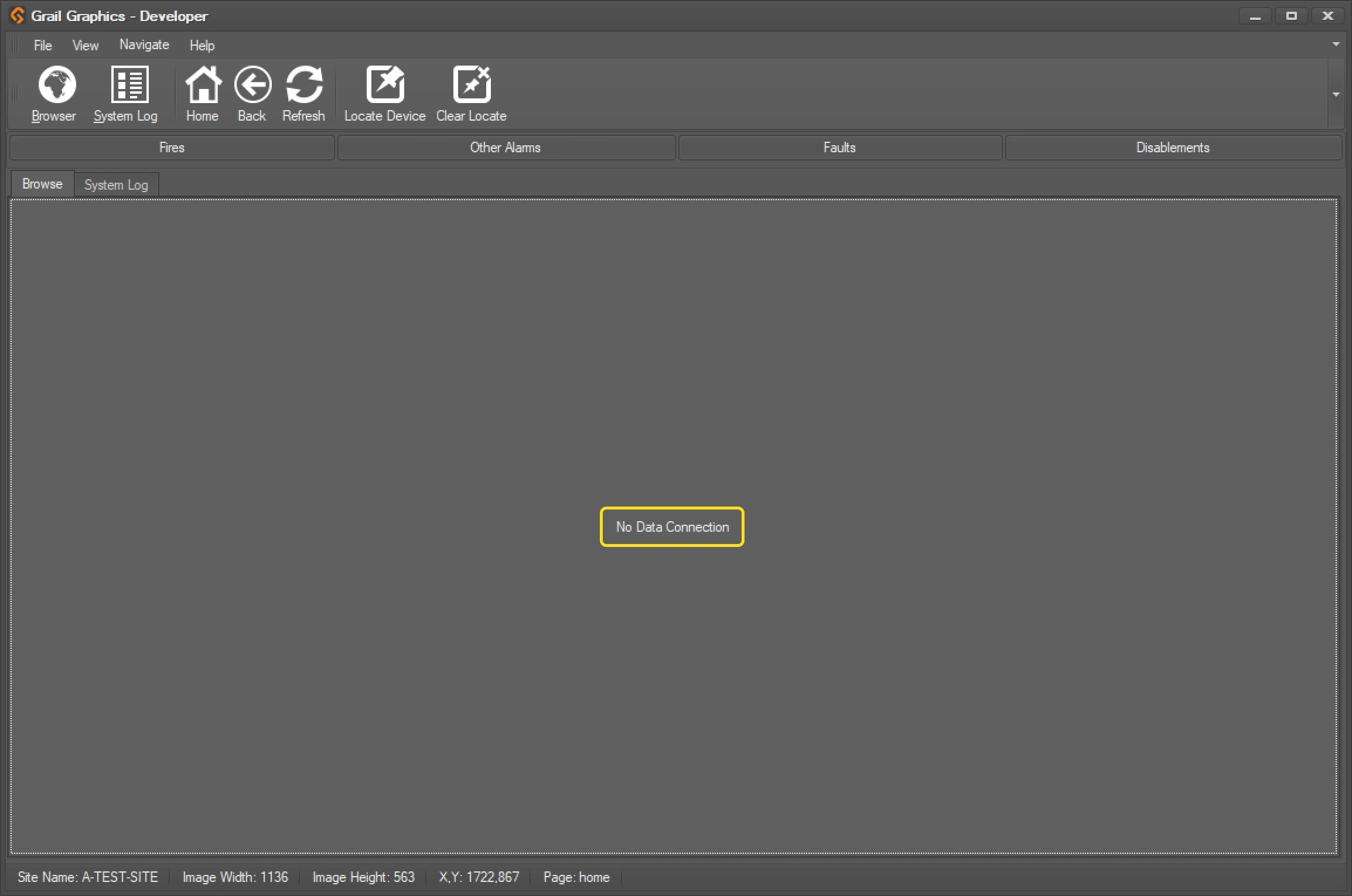Navigate to the Home page icon
This screenshot has height=896, width=1352.
coord(202,94)
